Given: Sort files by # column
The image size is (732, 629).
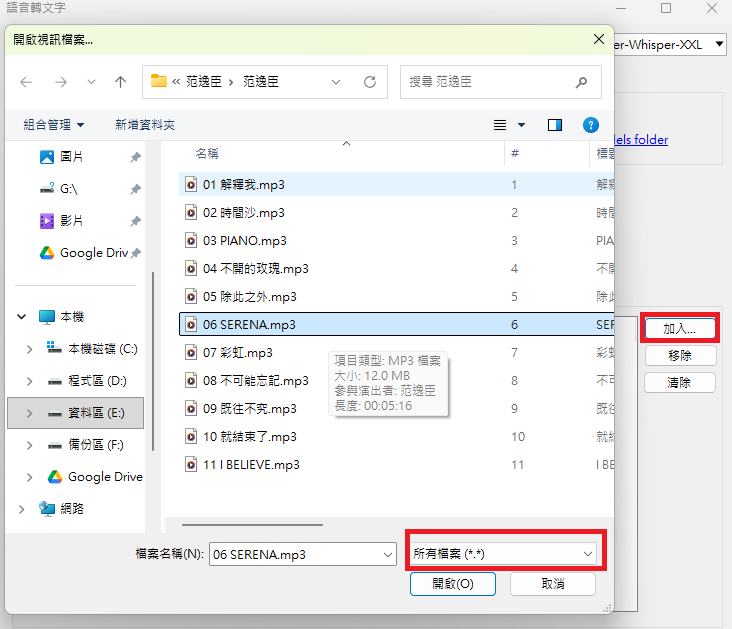Looking at the screenshot, I should 514,153.
